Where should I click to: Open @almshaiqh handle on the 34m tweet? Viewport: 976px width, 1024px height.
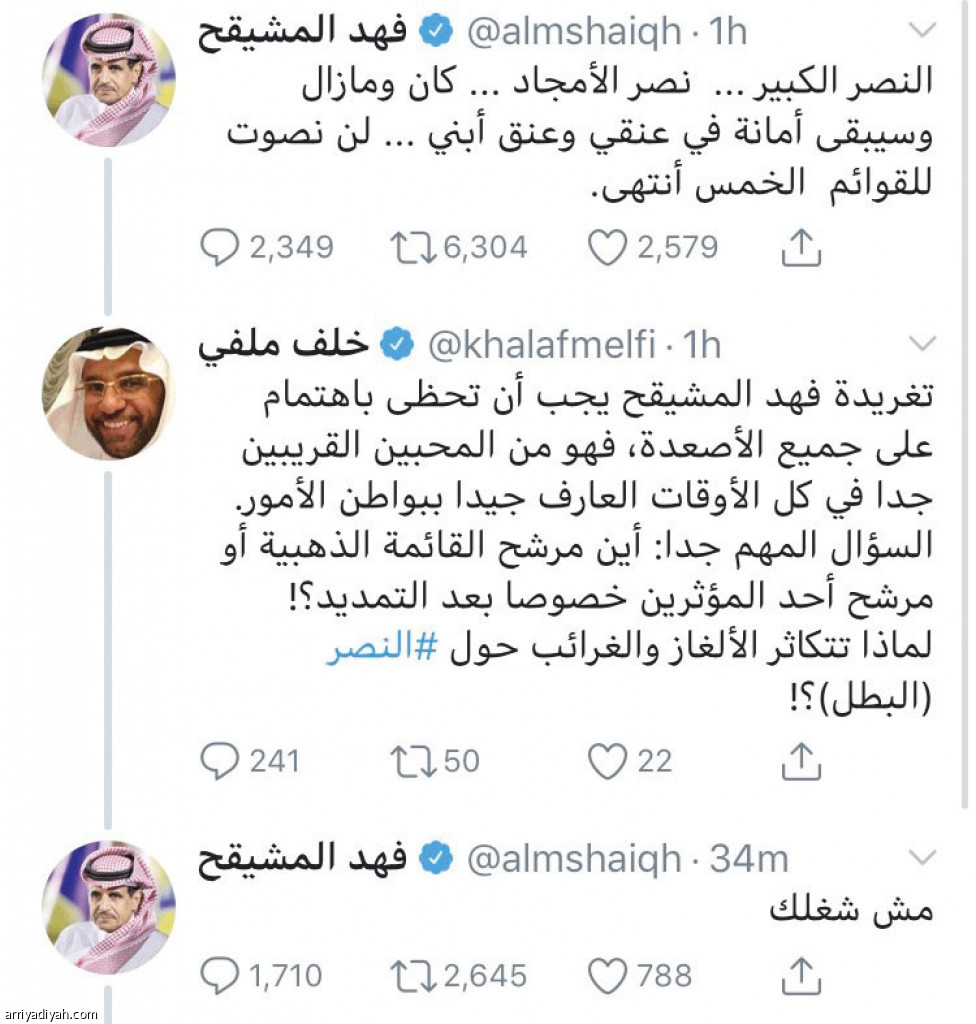pos(574,859)
